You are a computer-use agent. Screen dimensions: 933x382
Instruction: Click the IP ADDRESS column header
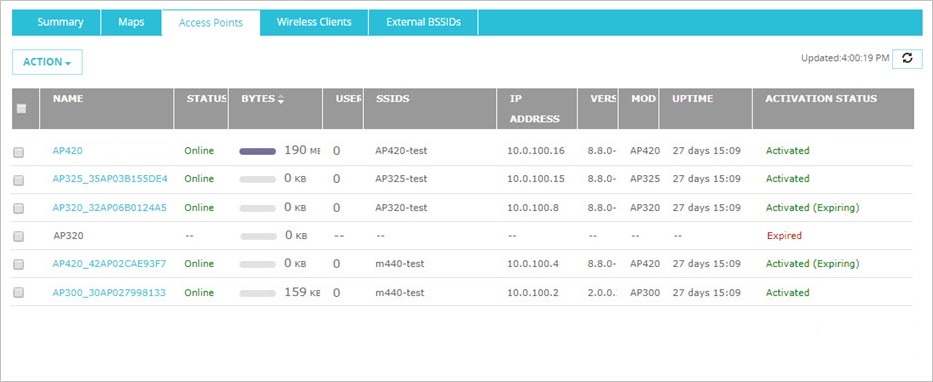coord(534,109)
